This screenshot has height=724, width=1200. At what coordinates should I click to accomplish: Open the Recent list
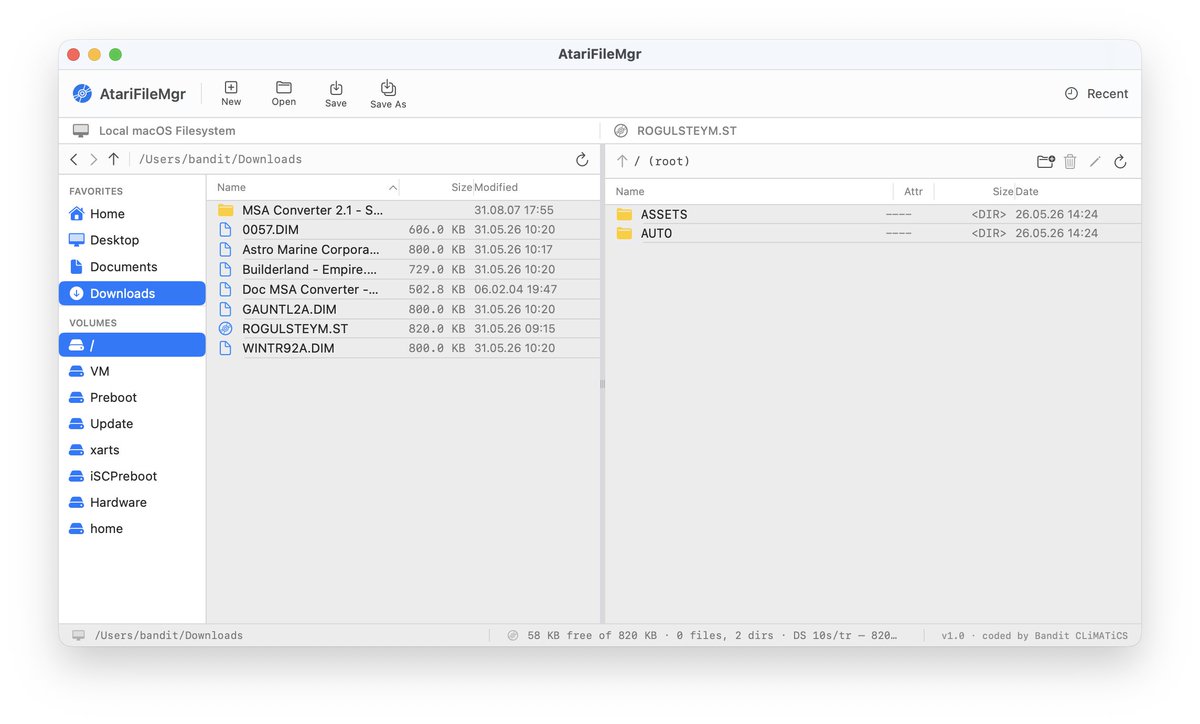(1096, 94)
